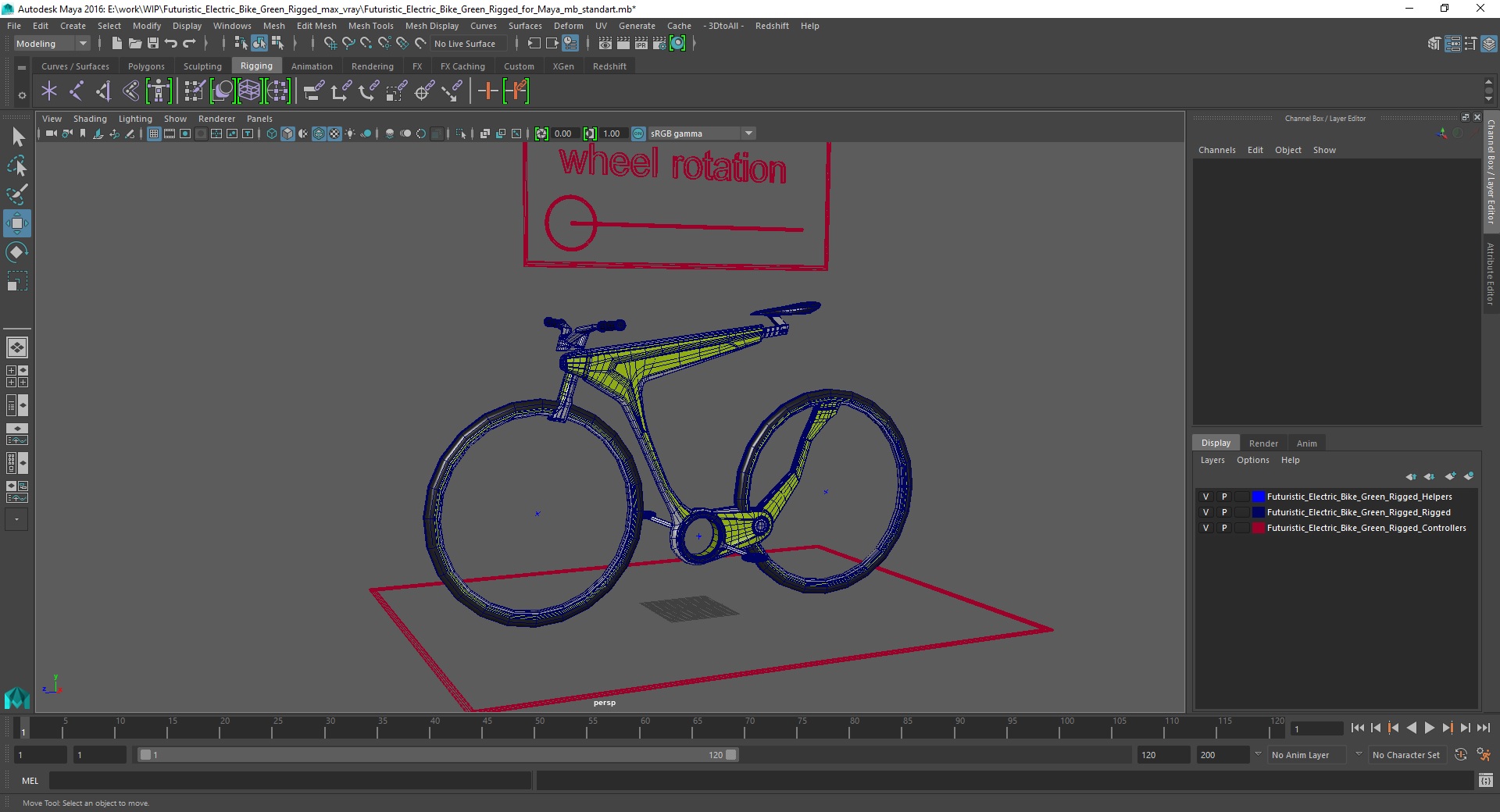Screen dimensions: 1500x812
Task: Click the Create Joint shelf icon
Action: click(77, 91)
